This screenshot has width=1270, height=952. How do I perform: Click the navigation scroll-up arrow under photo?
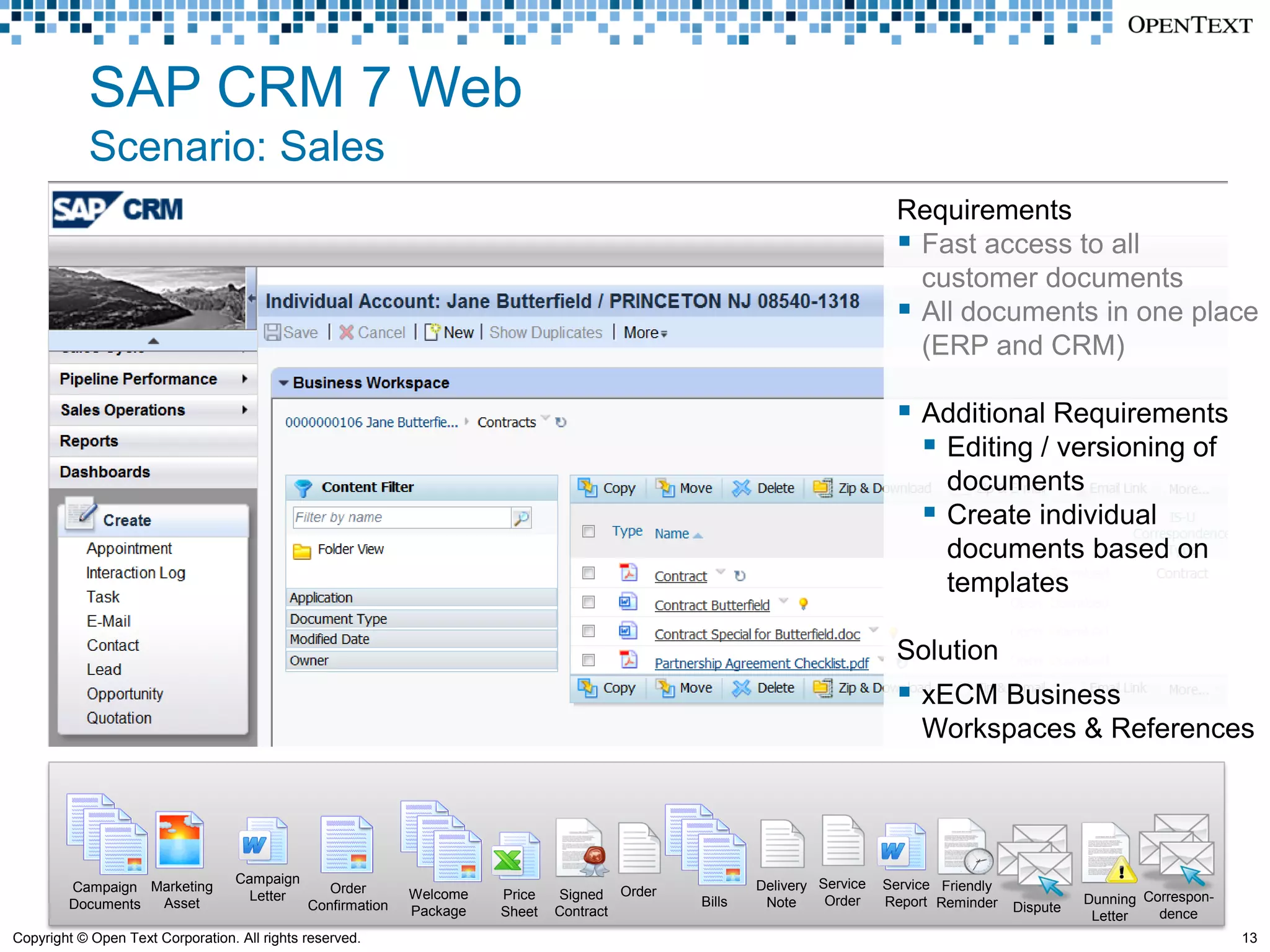pyautogui.click(x=154, y=341)
